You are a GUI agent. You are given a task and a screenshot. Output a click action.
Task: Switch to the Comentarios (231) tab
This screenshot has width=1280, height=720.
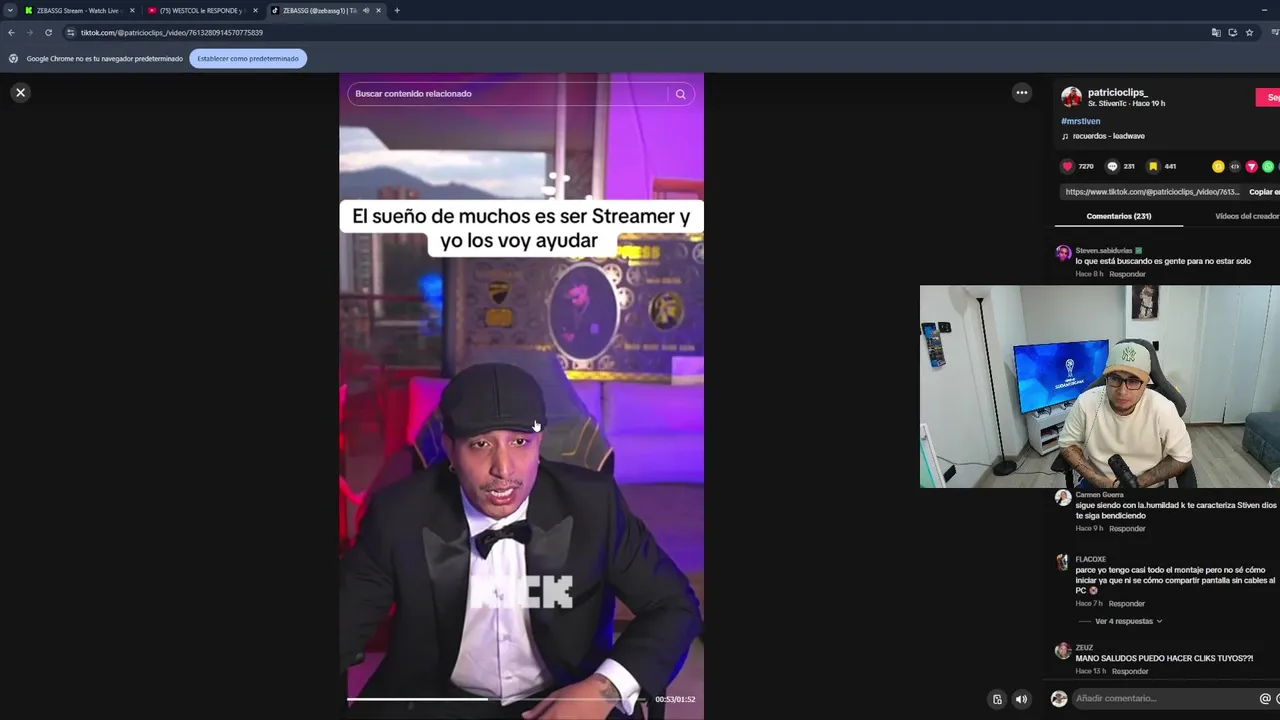coord(1118,216)
